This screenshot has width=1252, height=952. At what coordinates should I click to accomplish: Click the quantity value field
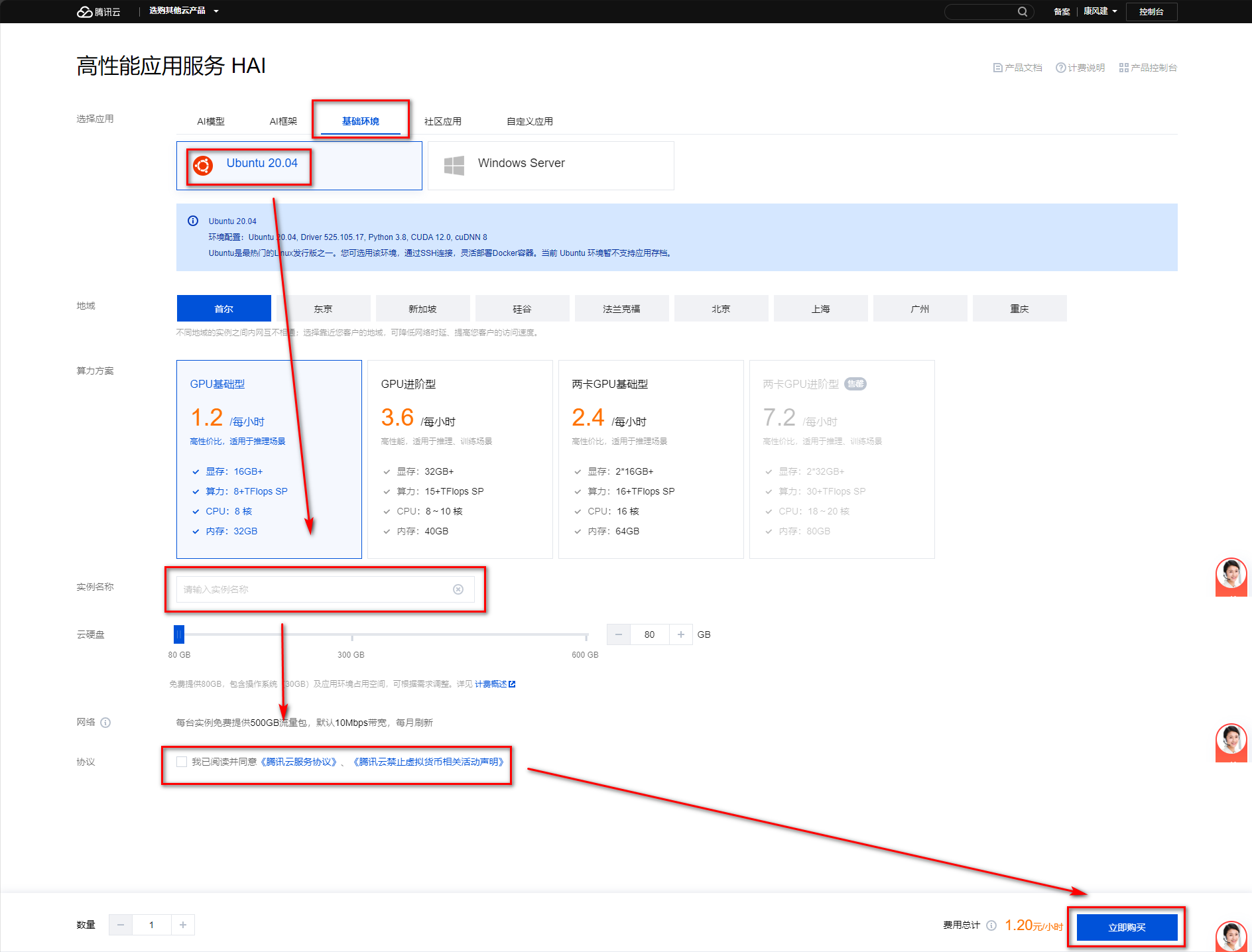[x=152, y=925]
